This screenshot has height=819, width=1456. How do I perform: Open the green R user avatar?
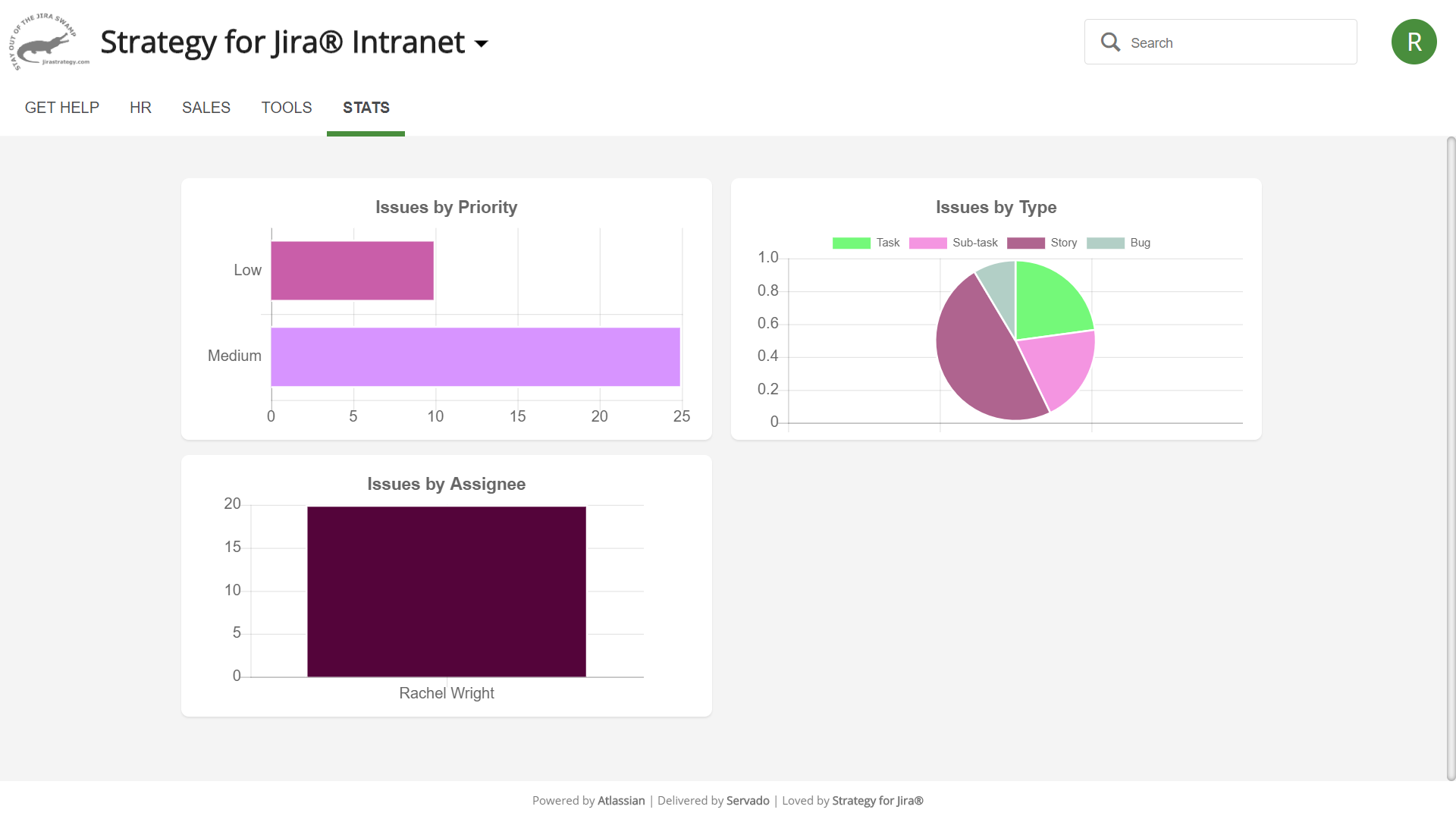(x=1414, y=42)
